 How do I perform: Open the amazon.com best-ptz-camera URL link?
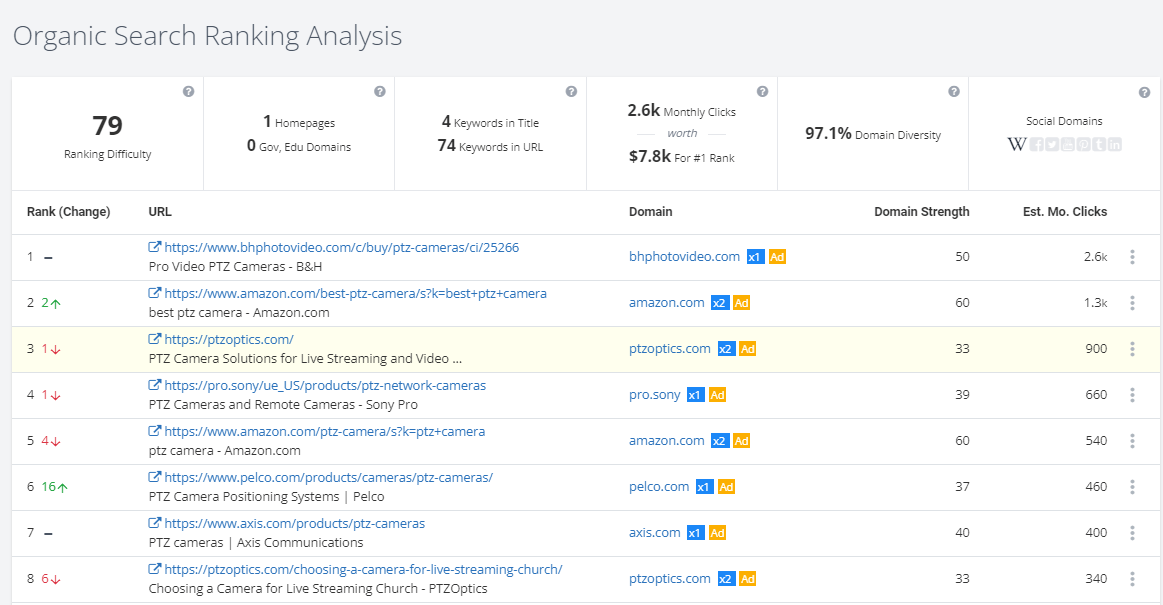tap(355, 293)
